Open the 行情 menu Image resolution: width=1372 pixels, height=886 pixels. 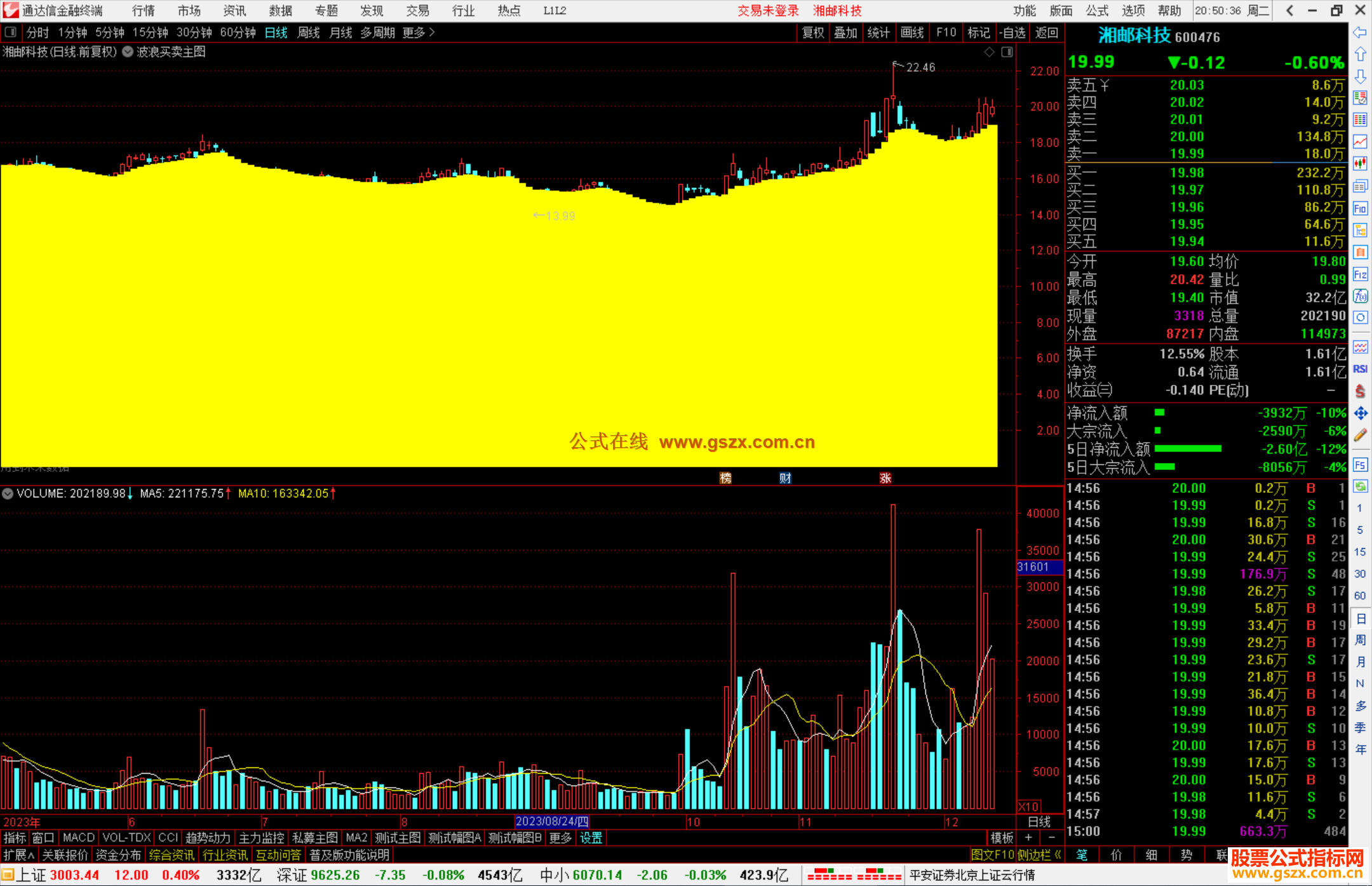144,11
